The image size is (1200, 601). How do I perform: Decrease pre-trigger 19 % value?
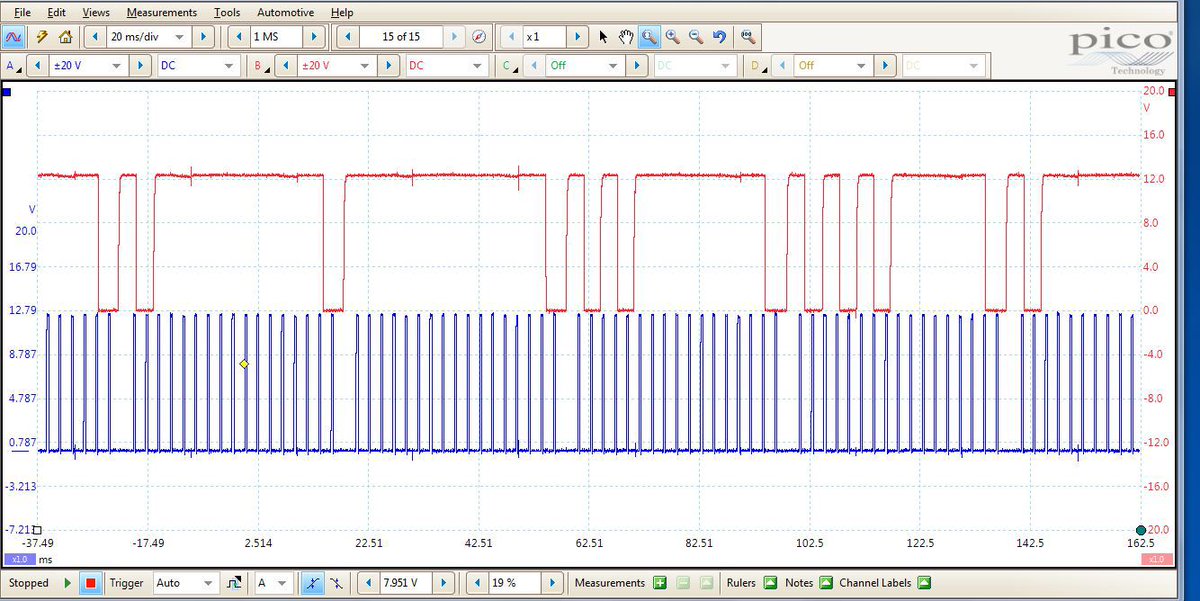[476, 583]
